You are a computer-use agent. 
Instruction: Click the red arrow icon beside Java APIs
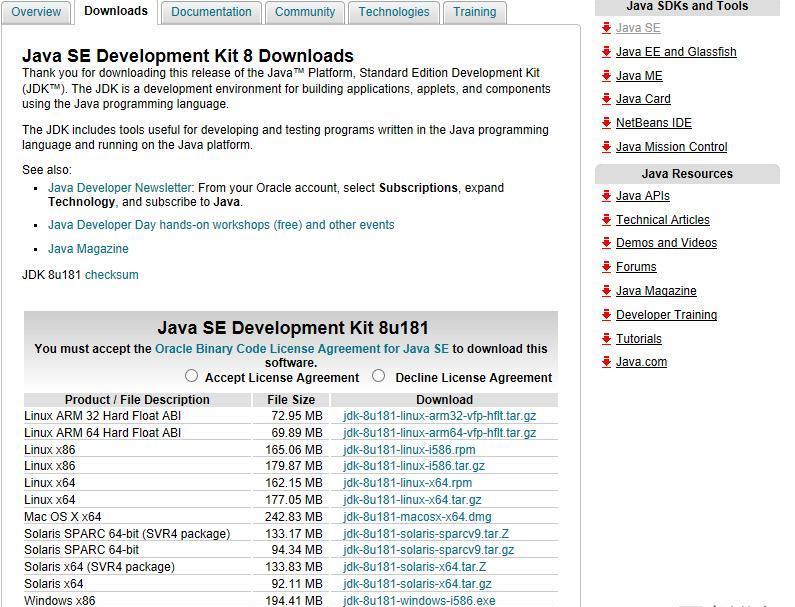point(606,196)
